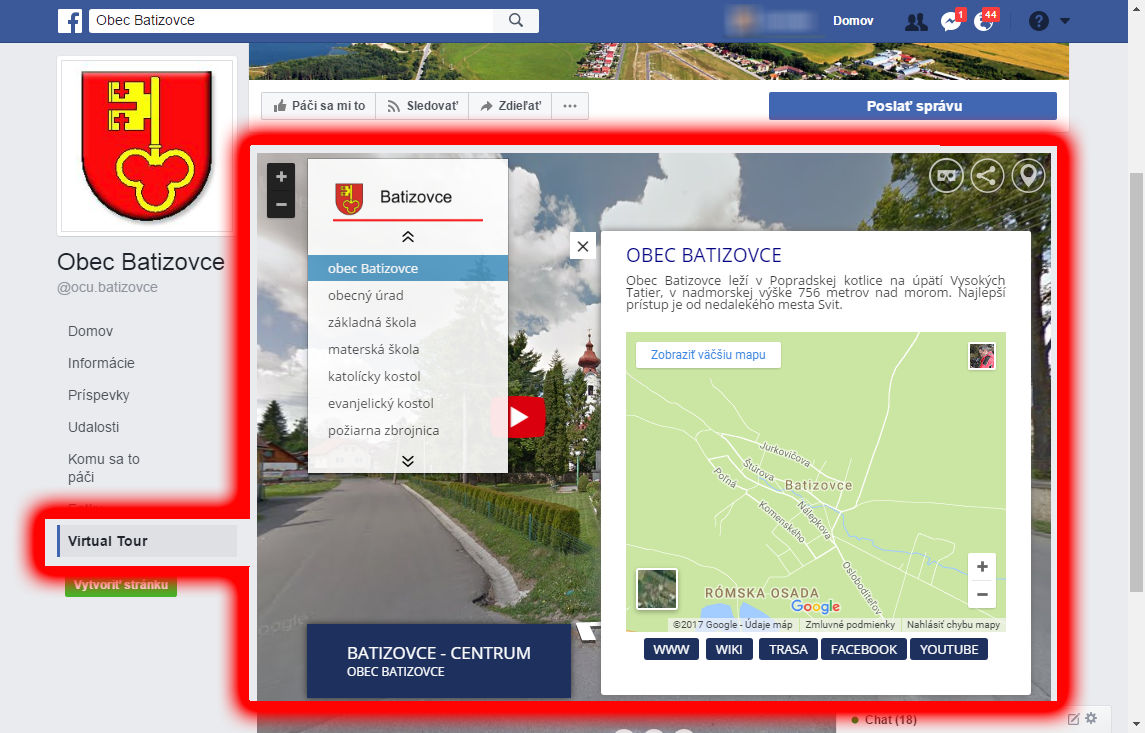Open the 'Domov' page tab in sidebar

pyautogui.click(x=91, y=331)
